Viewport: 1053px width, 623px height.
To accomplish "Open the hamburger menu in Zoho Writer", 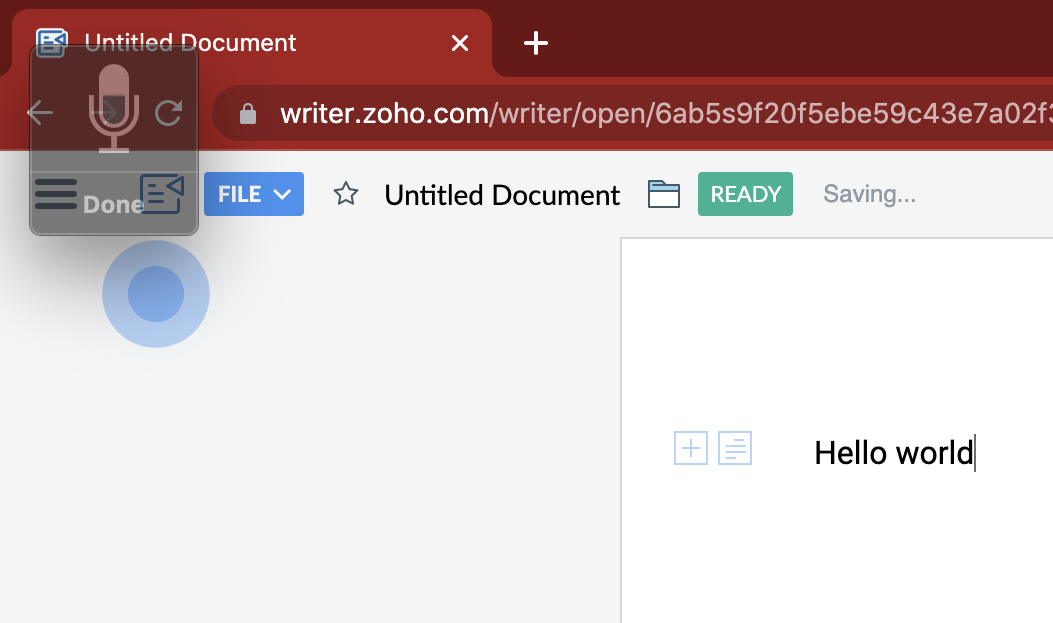I will 55,194.
